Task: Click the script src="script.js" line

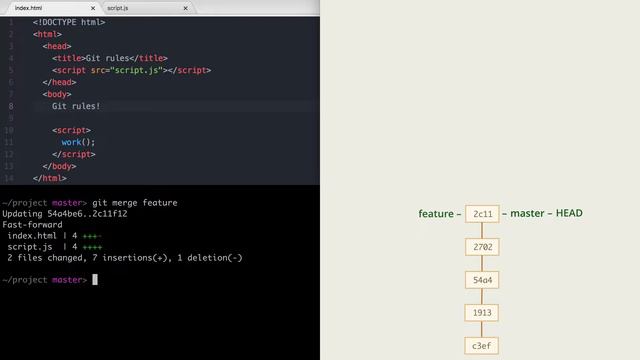Action: point(131,70)
